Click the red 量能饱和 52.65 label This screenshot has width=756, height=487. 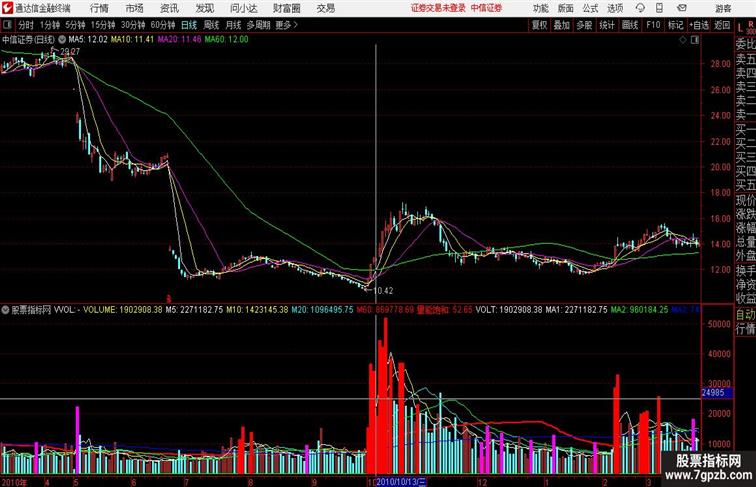click(445, 310)
